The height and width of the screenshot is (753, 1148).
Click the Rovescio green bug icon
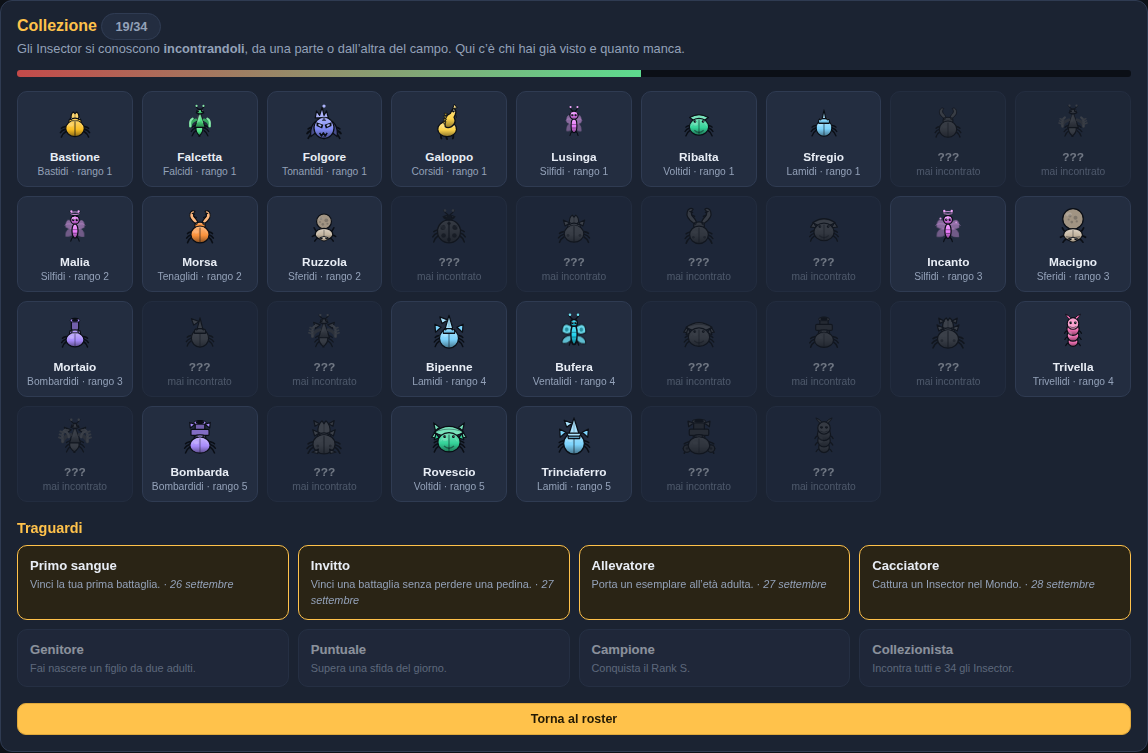(x=449, y=438)
